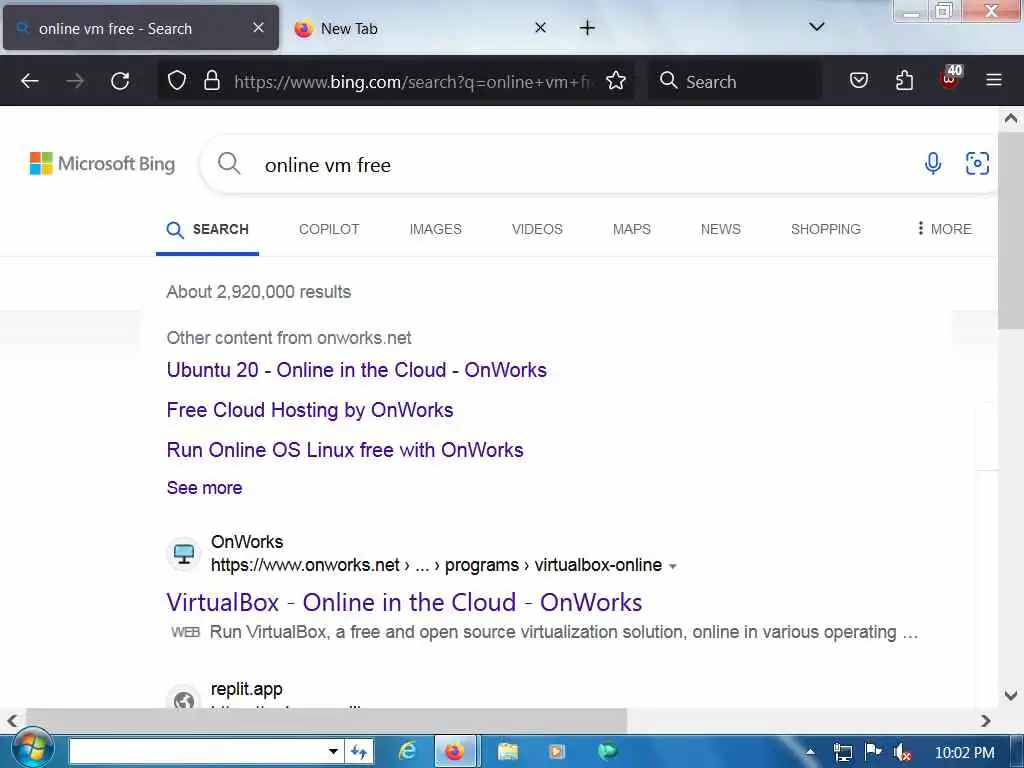Click the forward navigation arrow
Viewport: 1024px width, 768px height.
75,81
